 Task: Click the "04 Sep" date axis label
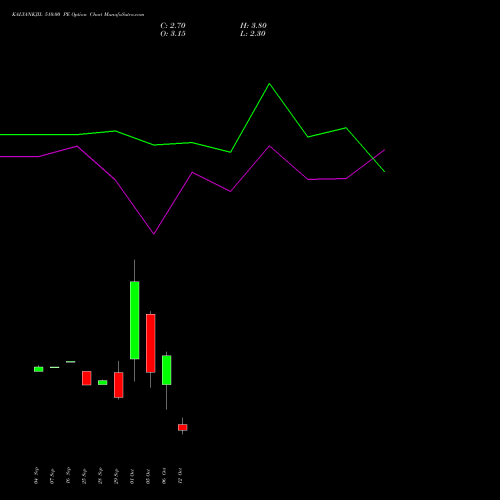click(x=36, y=476)
